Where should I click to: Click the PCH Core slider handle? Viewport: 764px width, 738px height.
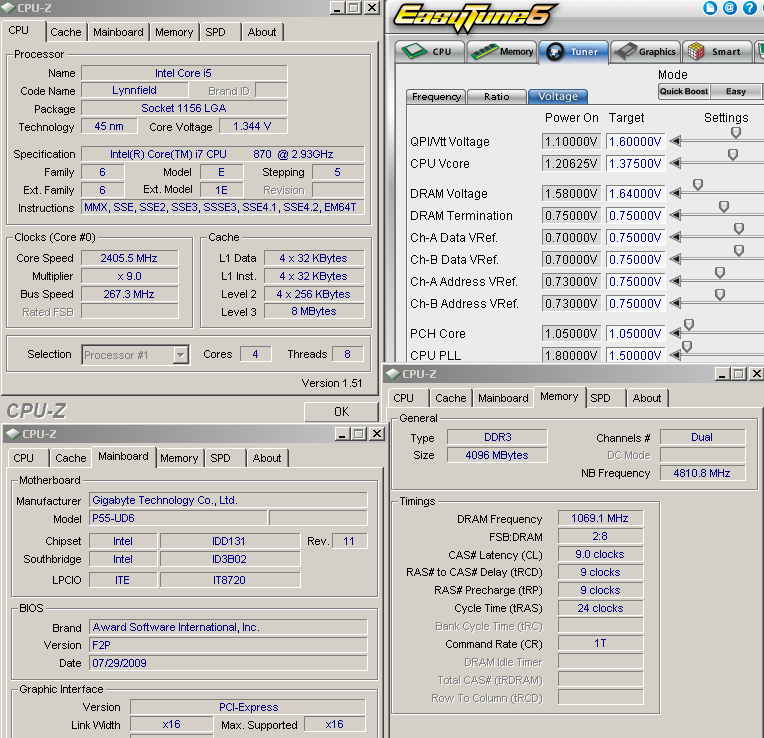coord(689,324)
